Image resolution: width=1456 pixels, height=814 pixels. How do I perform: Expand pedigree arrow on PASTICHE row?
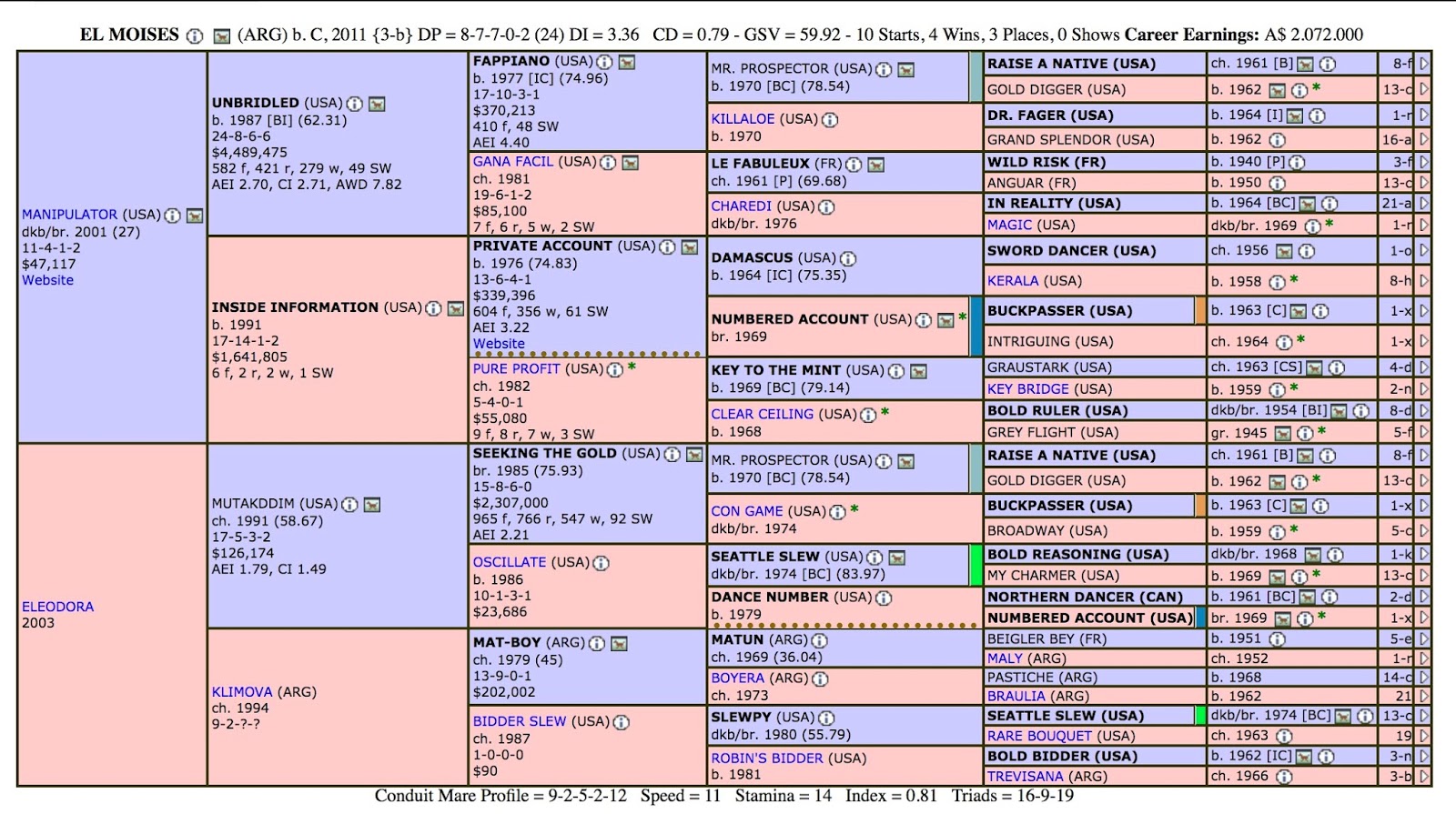click(x=1424, y=678)
